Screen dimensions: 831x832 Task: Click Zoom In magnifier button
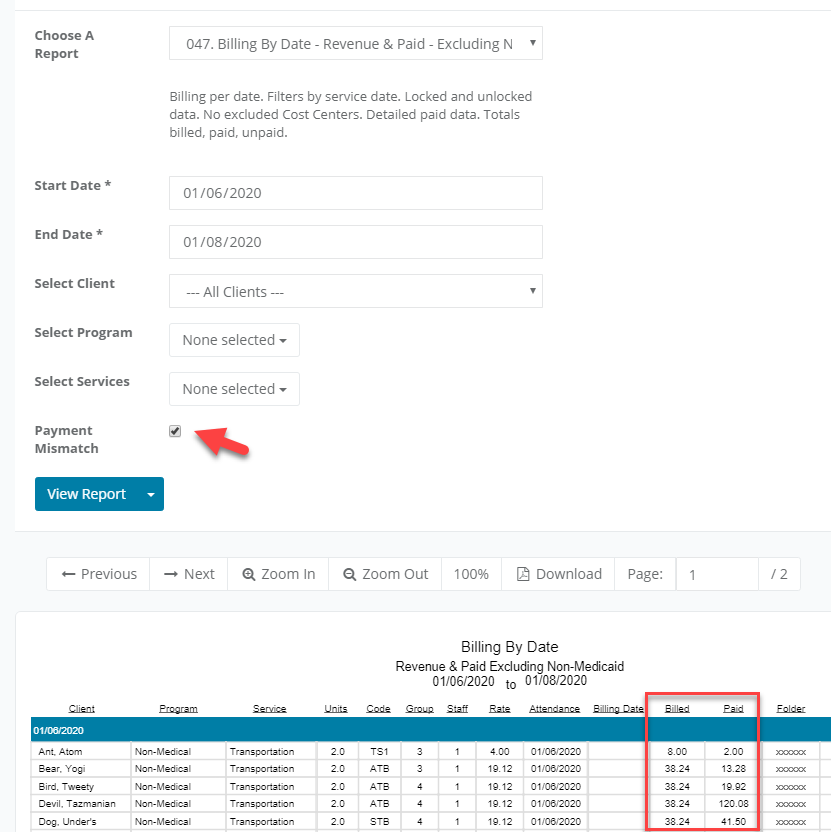(x=278, y=574)
